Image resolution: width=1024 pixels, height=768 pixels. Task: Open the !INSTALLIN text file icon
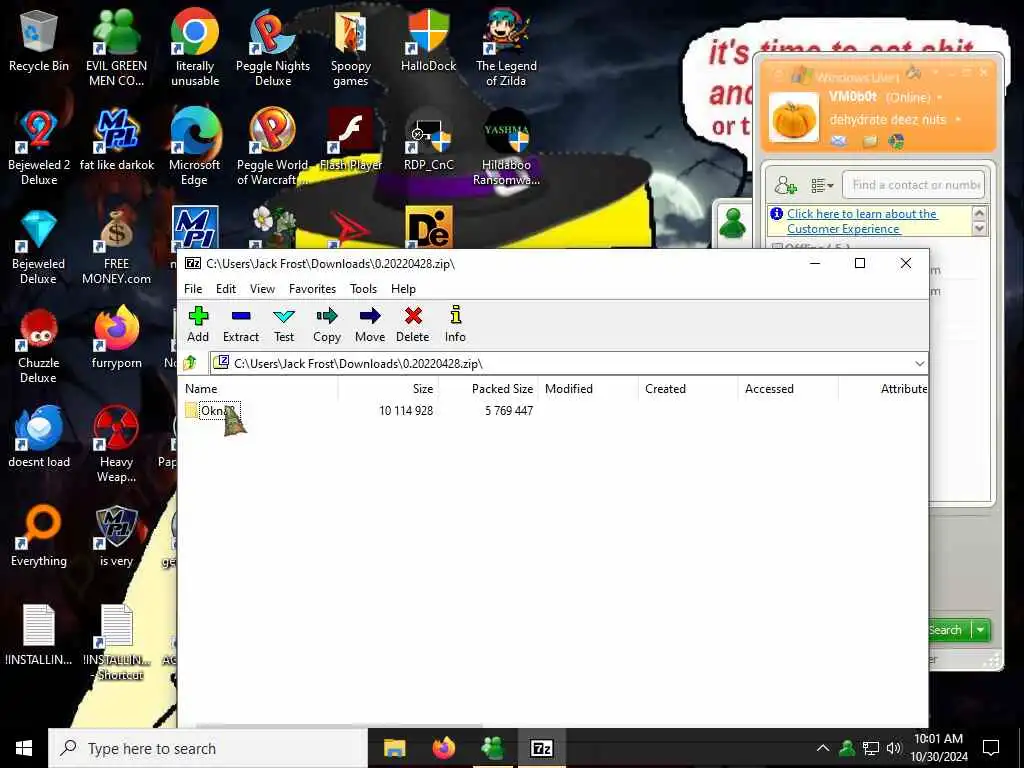tap(39, 635)
